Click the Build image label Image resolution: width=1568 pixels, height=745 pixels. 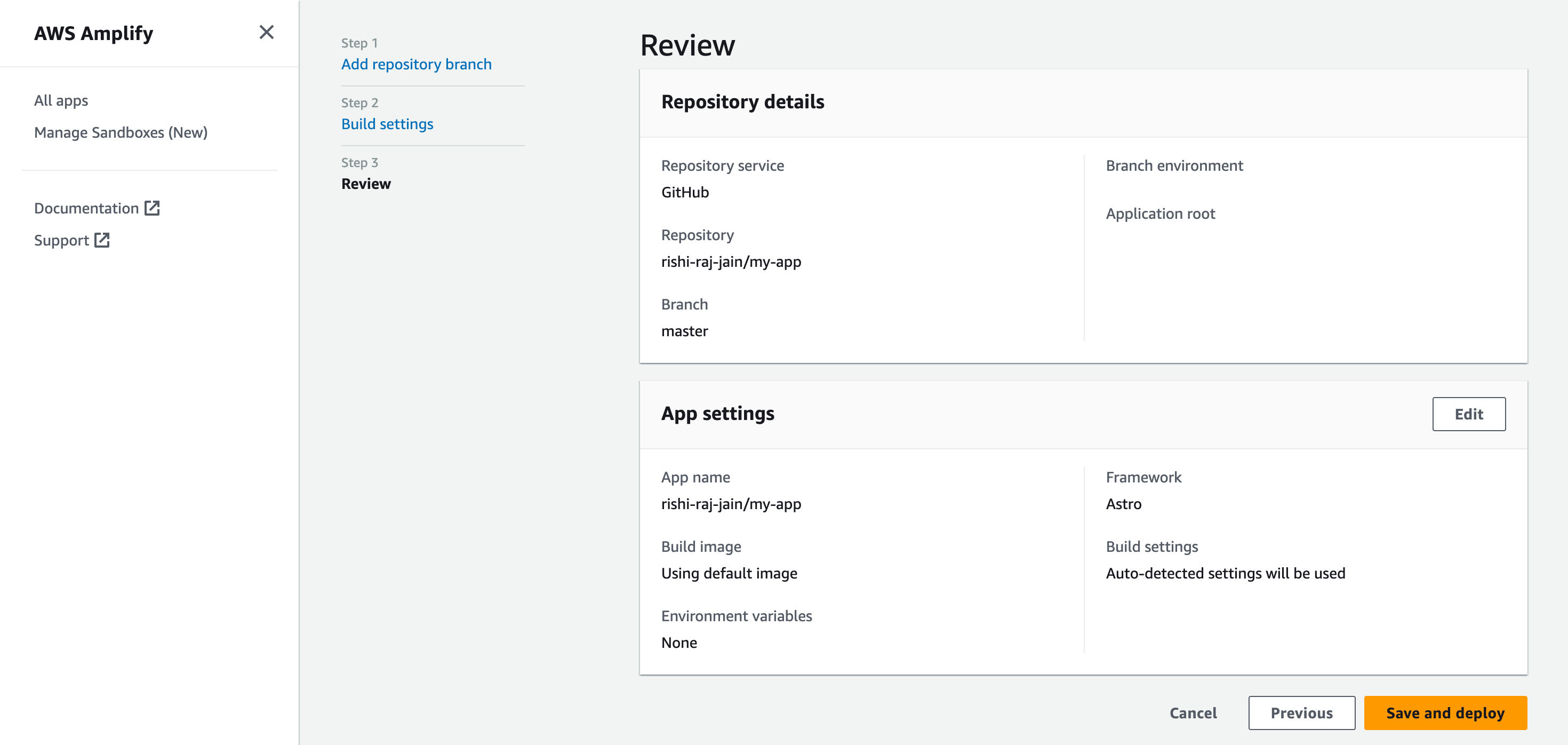point(701,547)
